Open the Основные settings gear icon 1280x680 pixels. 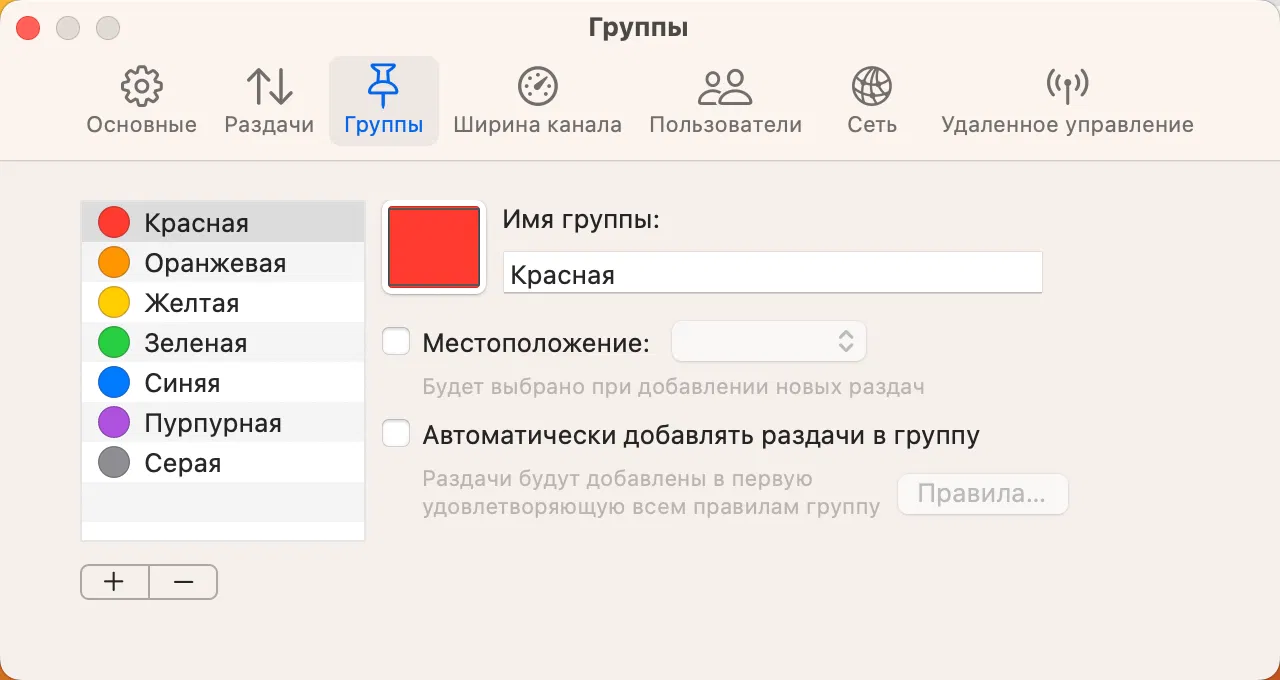point(141,87)
